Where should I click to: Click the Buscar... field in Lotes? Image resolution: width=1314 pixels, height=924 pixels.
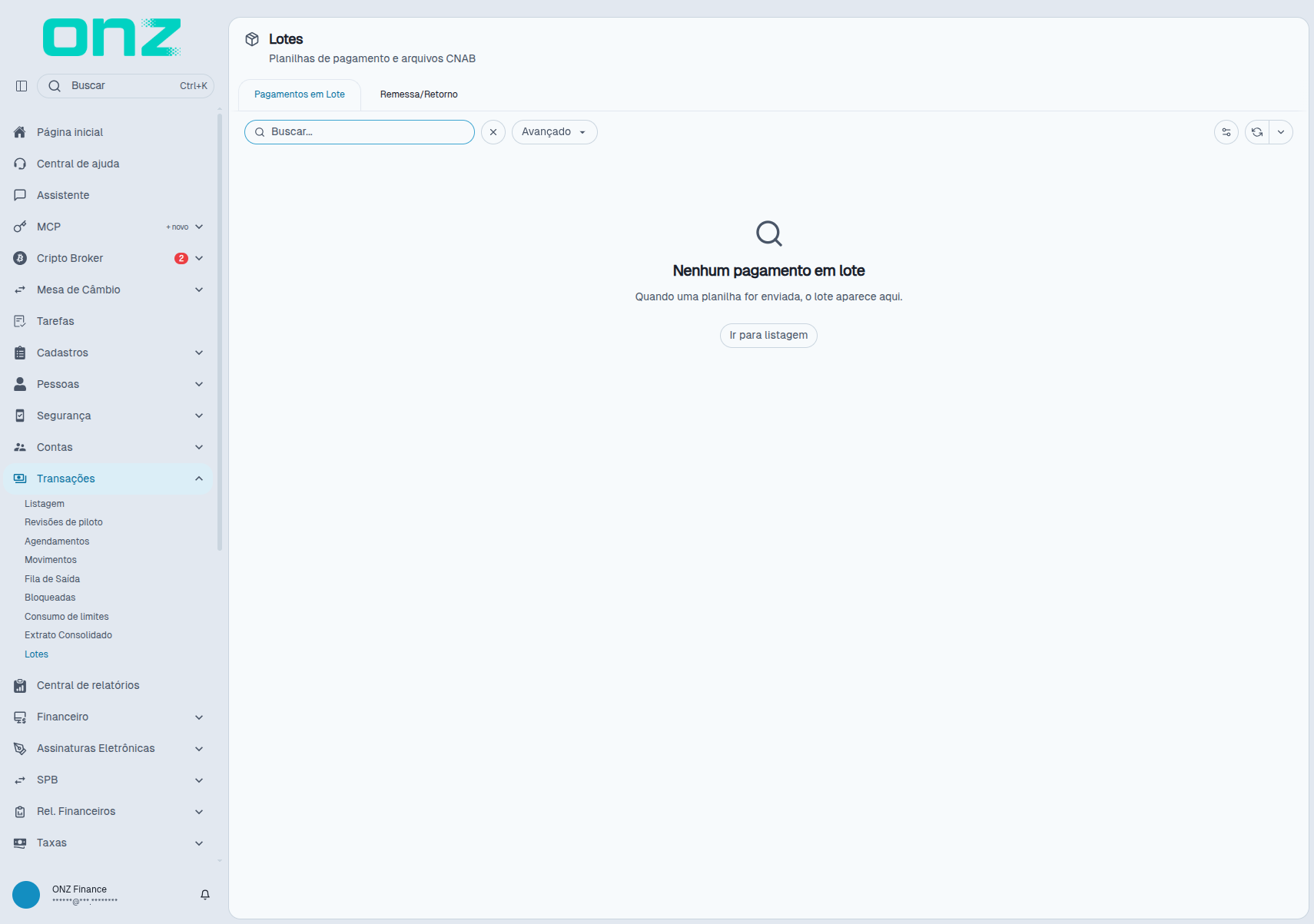(360, 132)
